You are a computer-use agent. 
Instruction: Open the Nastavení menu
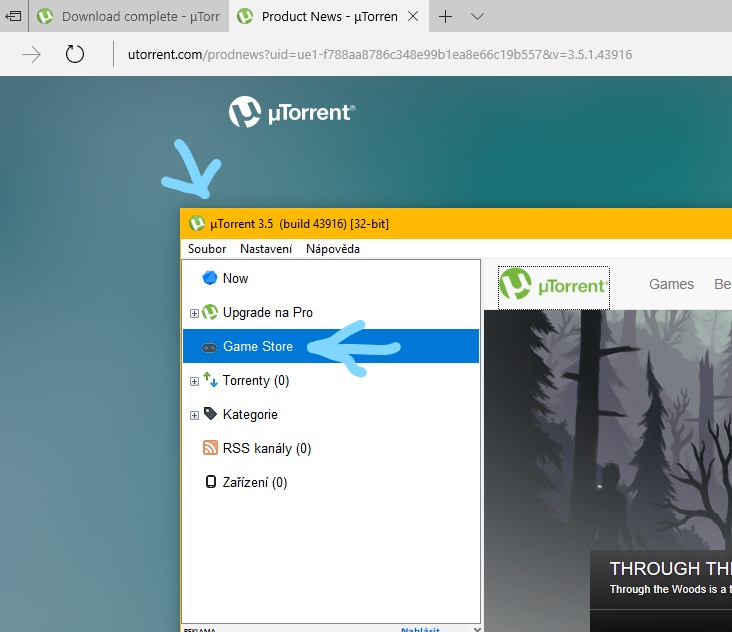[266, 249]
